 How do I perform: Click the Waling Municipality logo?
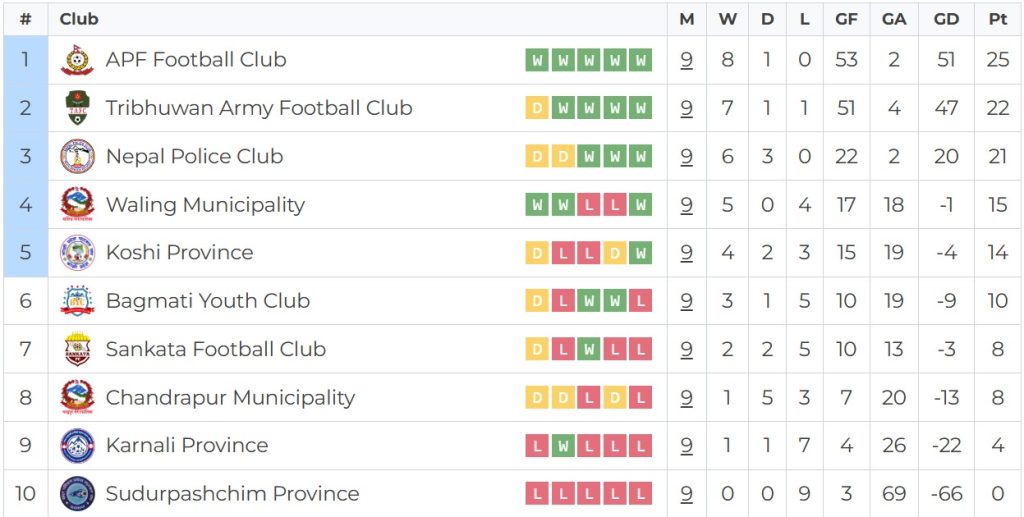(77, 204)
